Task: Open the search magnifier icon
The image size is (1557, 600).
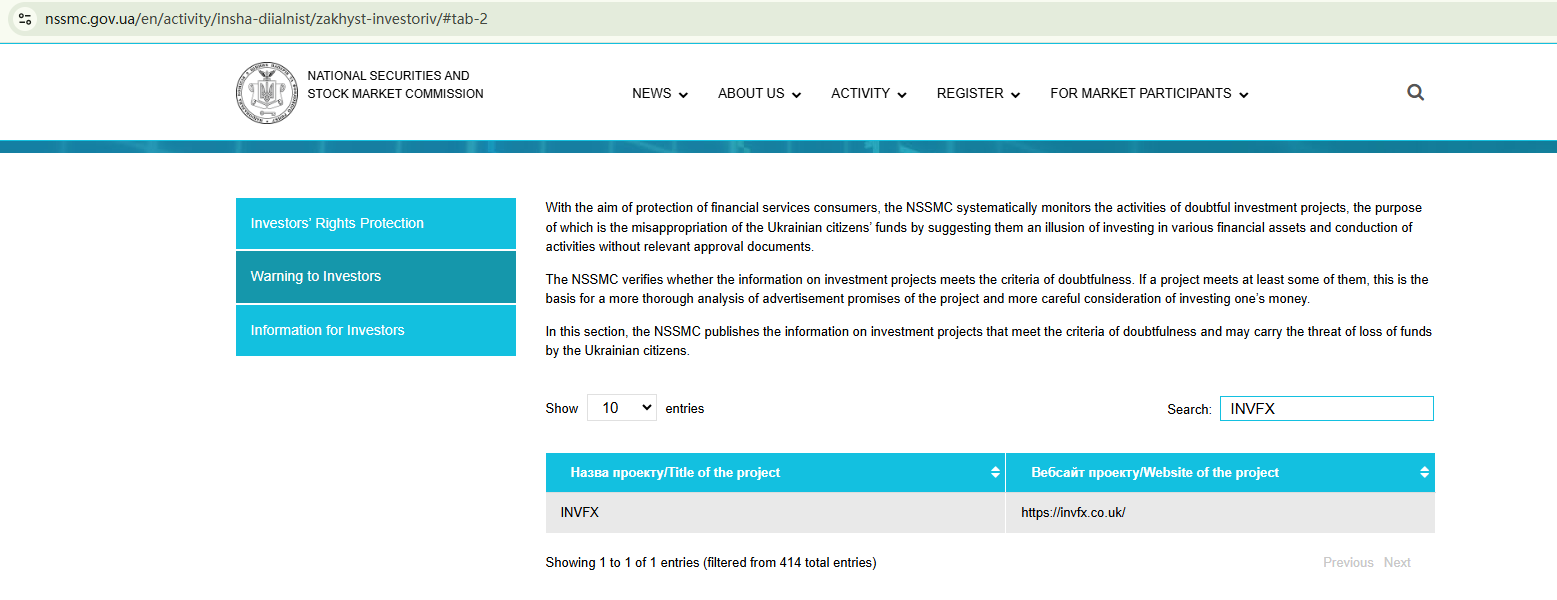Action: tap(1415, 93)
